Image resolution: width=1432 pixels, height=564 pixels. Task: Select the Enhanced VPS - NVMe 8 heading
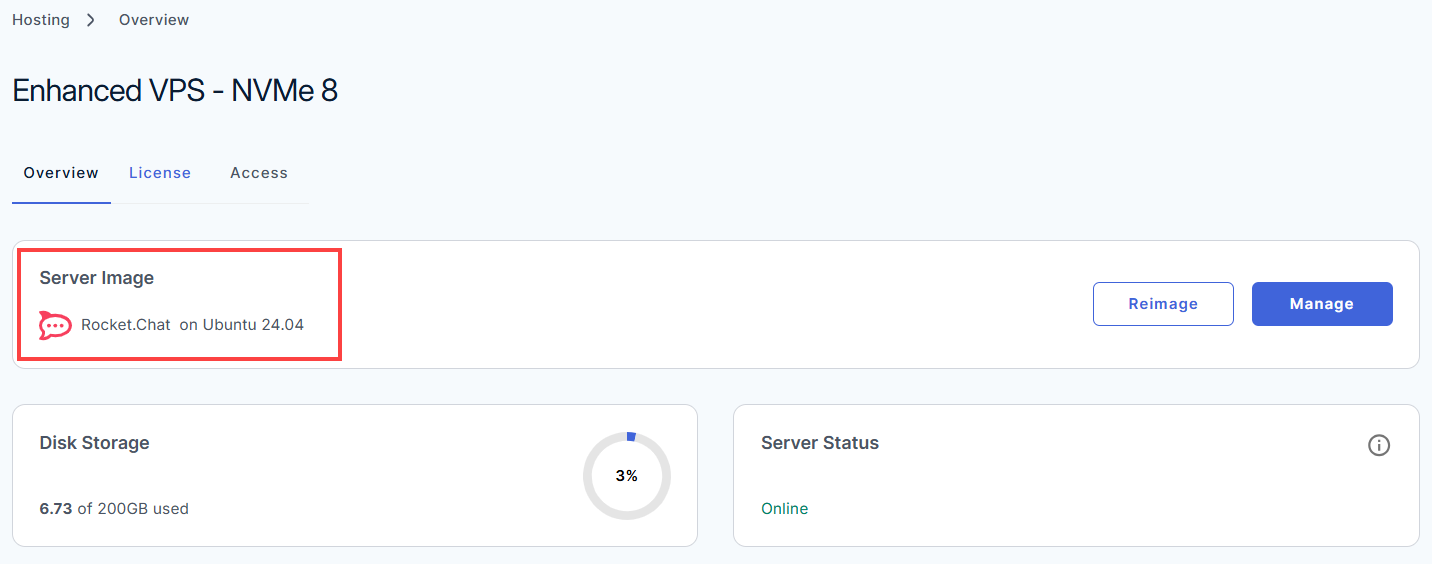point(175,91)
